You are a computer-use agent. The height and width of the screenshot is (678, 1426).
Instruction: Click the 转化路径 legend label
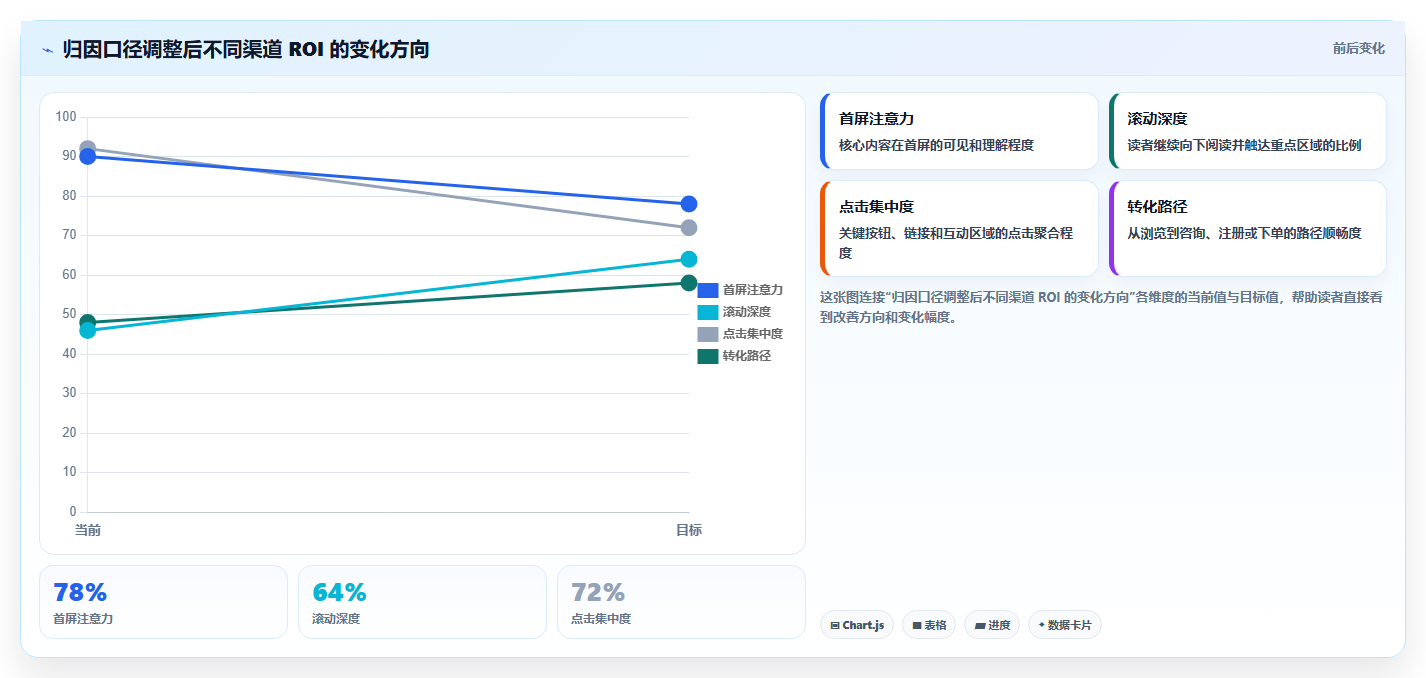tap(747, 356)
